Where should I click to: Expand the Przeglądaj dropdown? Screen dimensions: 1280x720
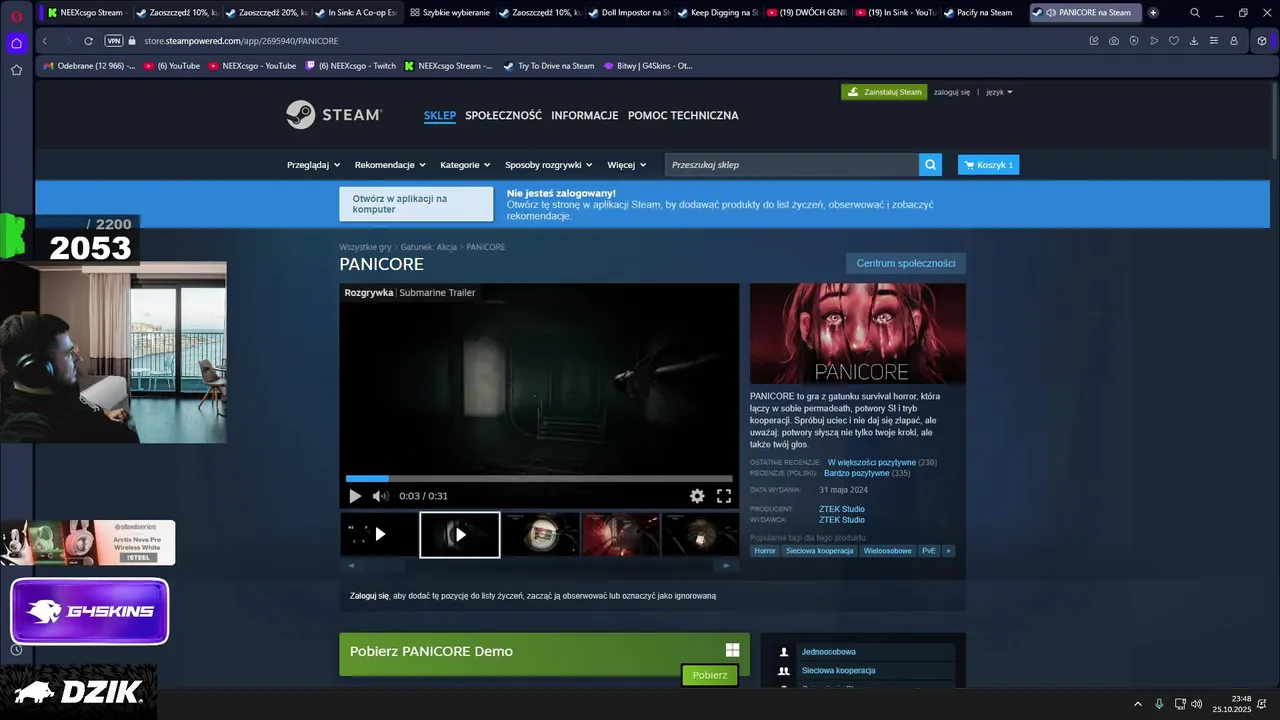coord(313,165)
